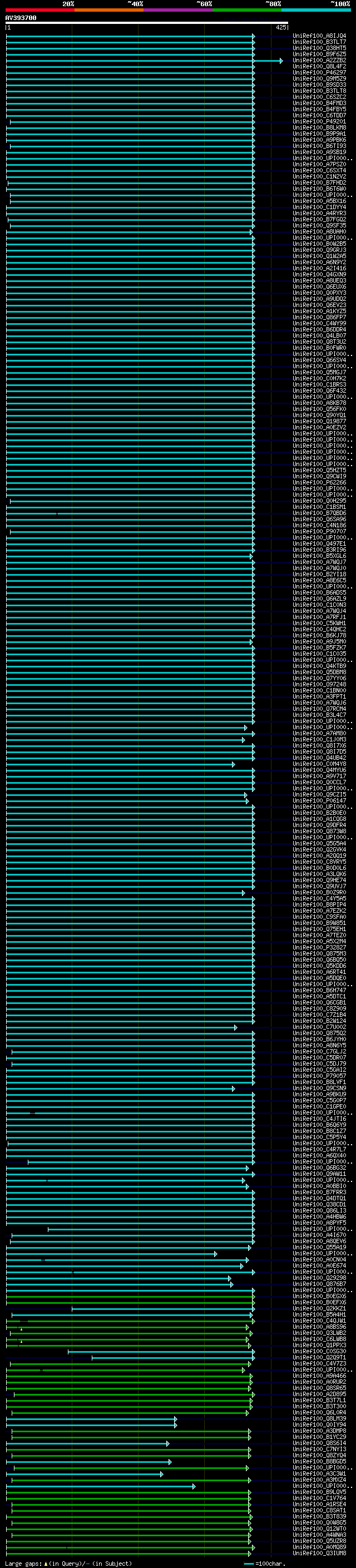Select hit UniRef100_B8BGD5

319,1461
